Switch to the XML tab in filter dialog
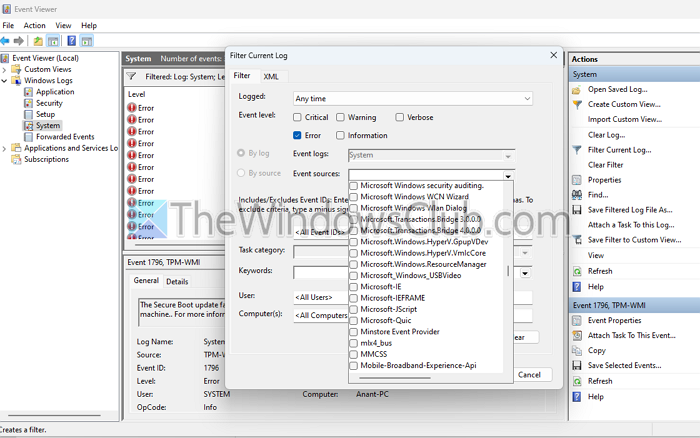 [271, 76]
